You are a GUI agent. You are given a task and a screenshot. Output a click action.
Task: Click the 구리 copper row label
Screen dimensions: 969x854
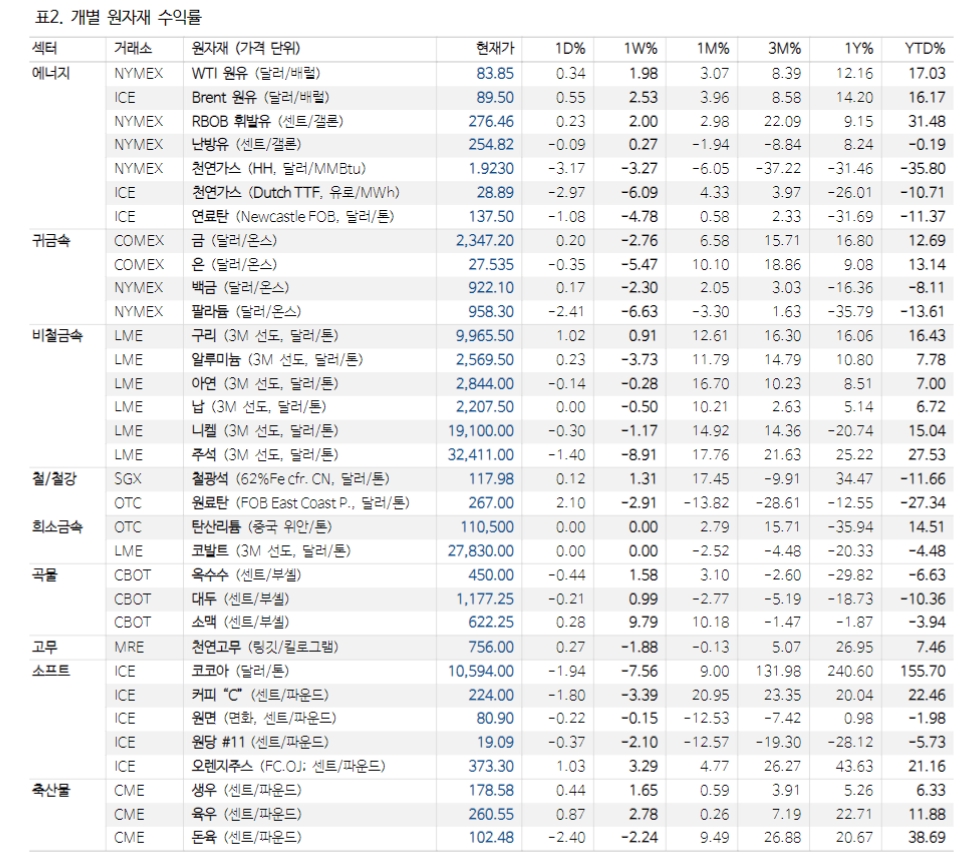[203, 336]
